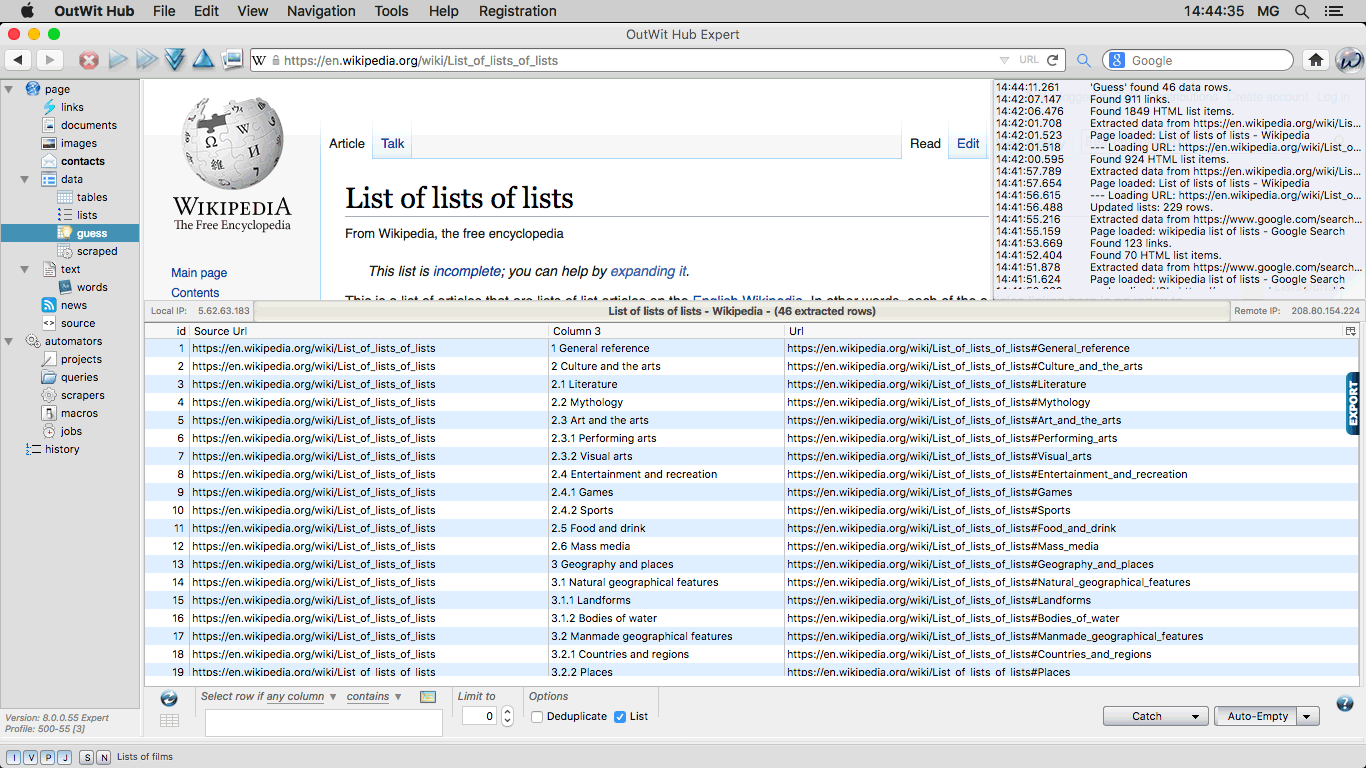1366x768 pixels.
Task: Toggle the I button in status bar
Action: click(x=14, y=757)
